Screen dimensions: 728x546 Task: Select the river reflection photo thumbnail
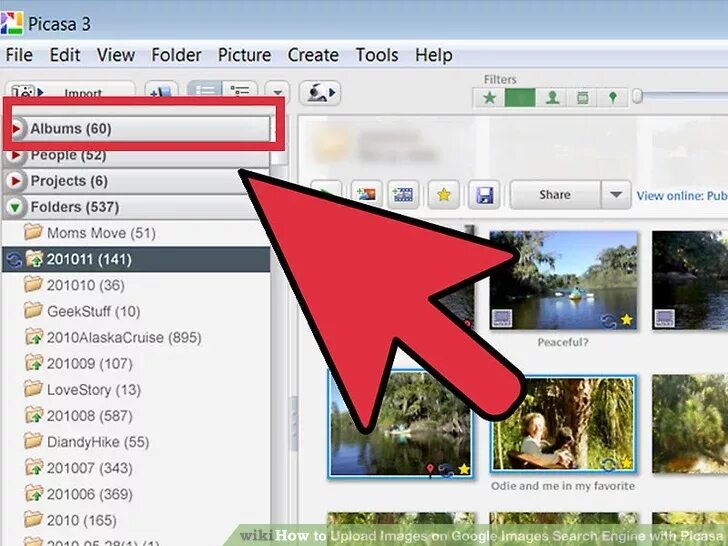(x=400, y=424)
